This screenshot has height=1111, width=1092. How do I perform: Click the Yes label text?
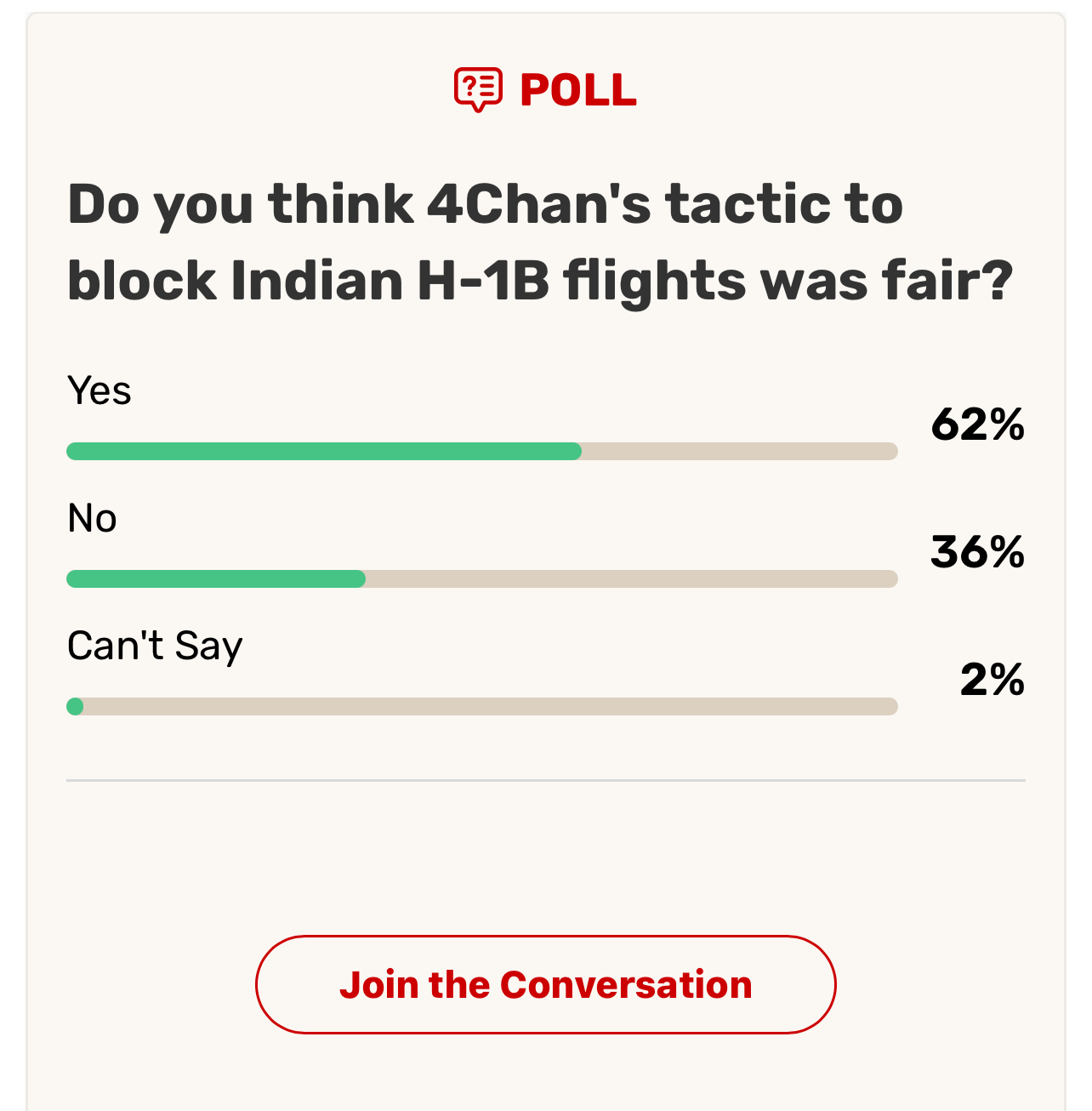pos(100,391)
